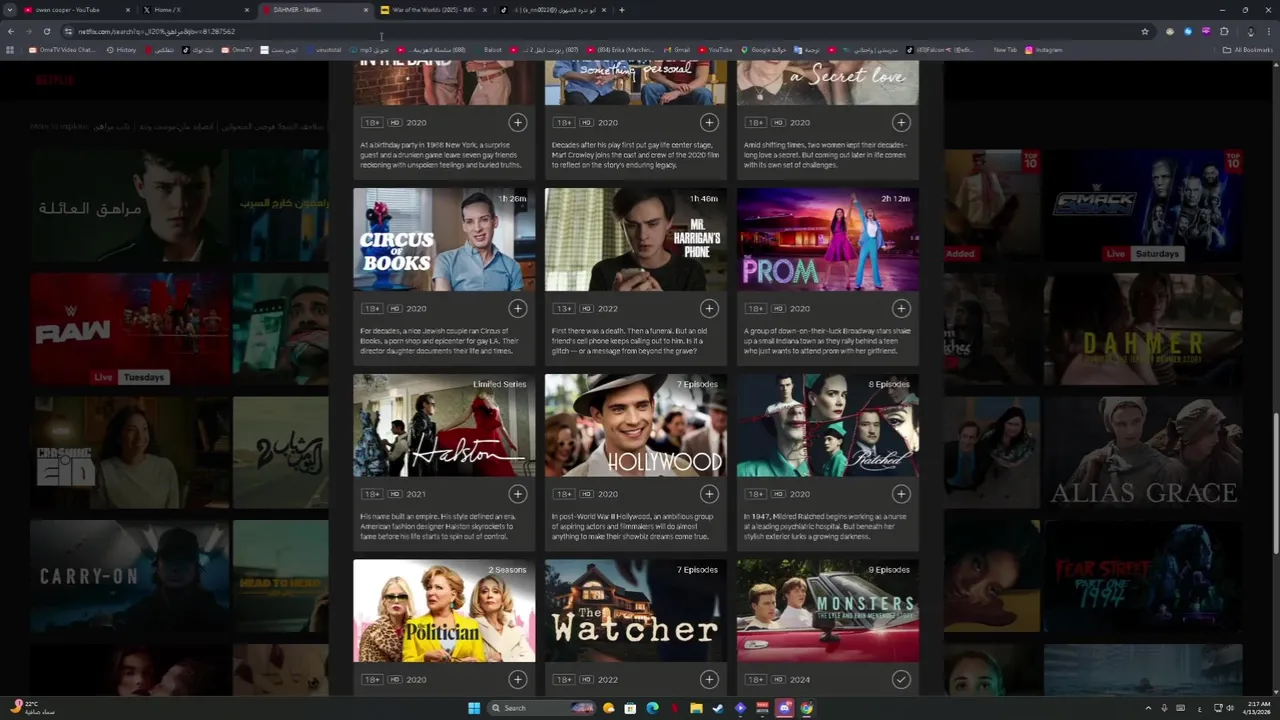Screen dimensions: 1280x720
Task: Add the Mart Crowley documentary to list
Action: point(709,122)
